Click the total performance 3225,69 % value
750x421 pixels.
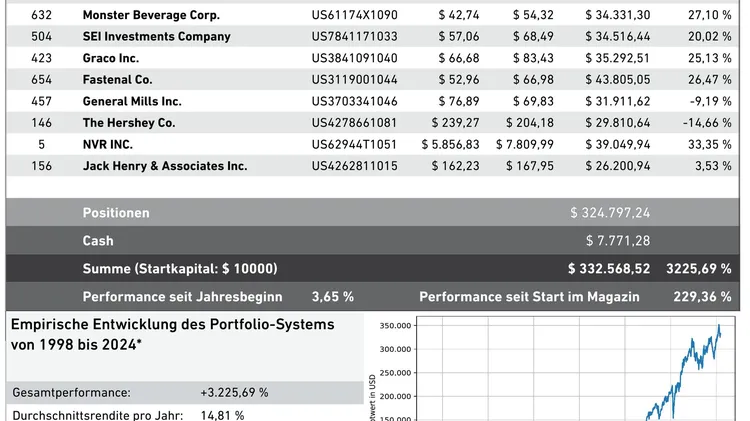click(x=699, y=269)
